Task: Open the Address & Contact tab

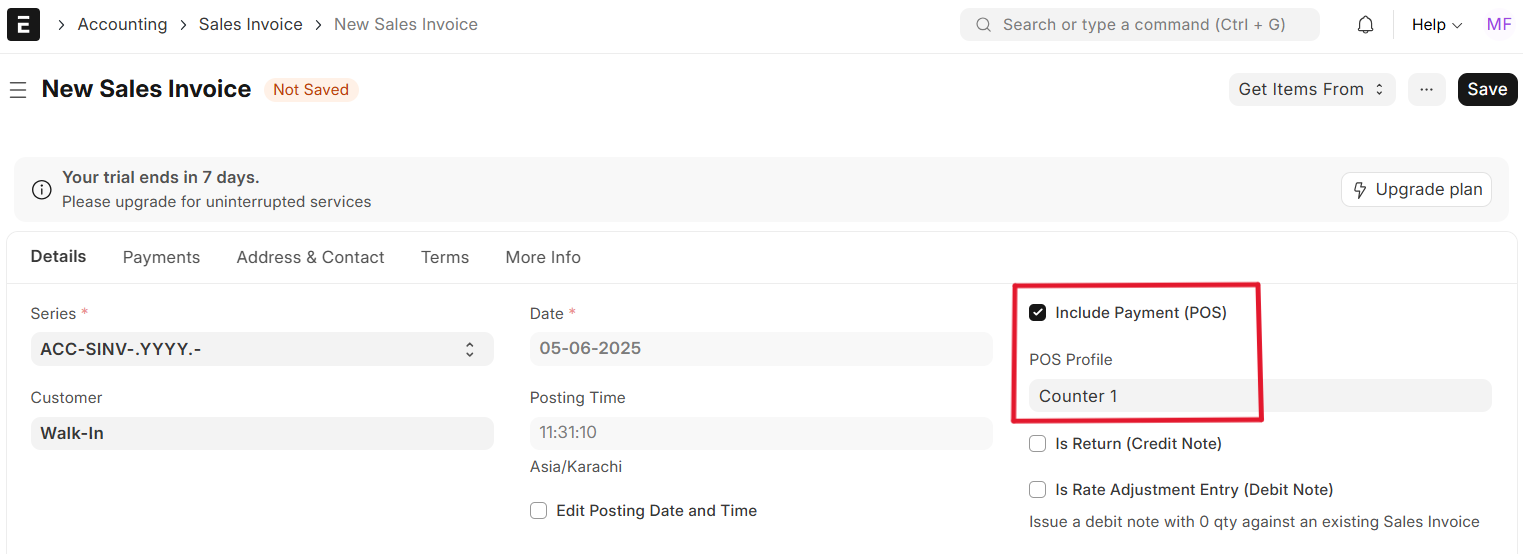Action: (x=310, y=257)
